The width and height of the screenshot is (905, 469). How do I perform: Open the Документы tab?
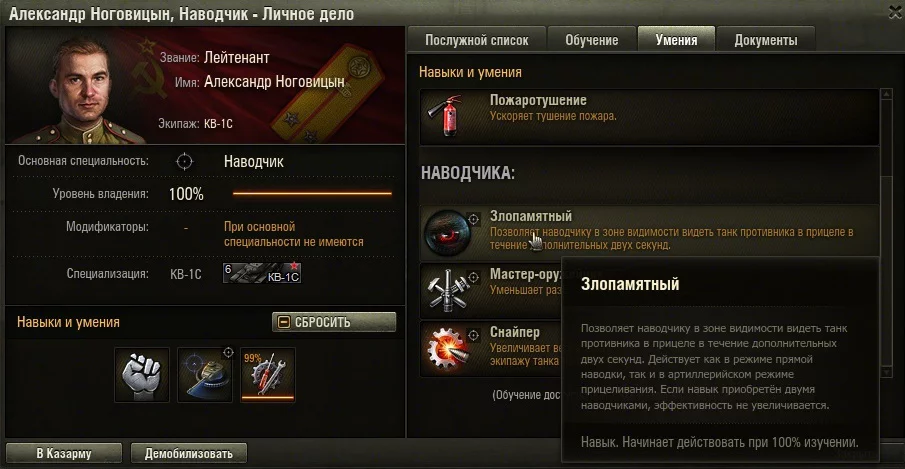(x=766, y=40)
